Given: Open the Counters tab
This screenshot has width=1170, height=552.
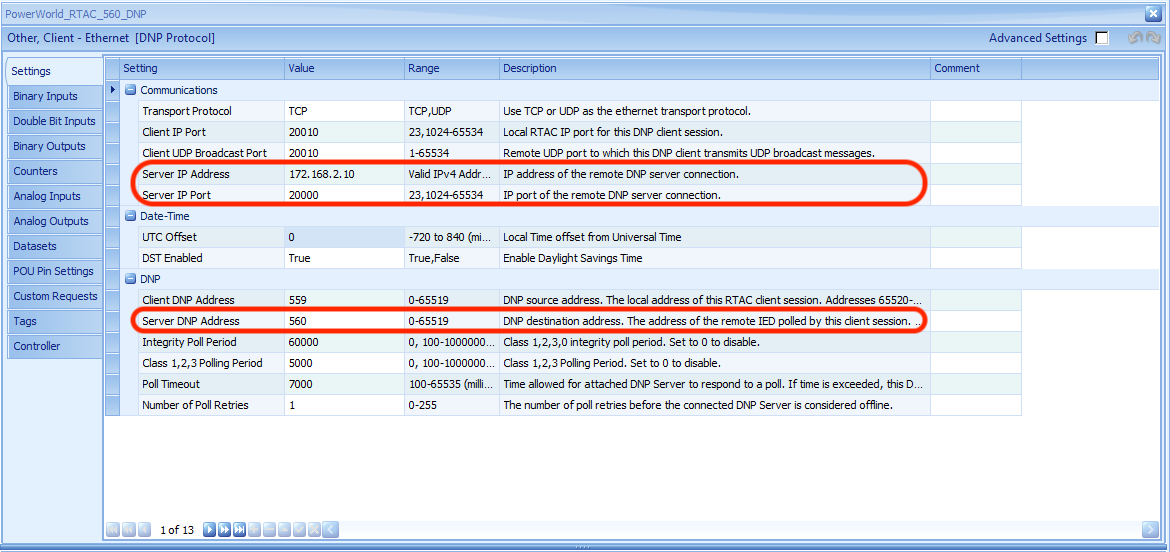Looking at the screenshot, I should [55, 172].
